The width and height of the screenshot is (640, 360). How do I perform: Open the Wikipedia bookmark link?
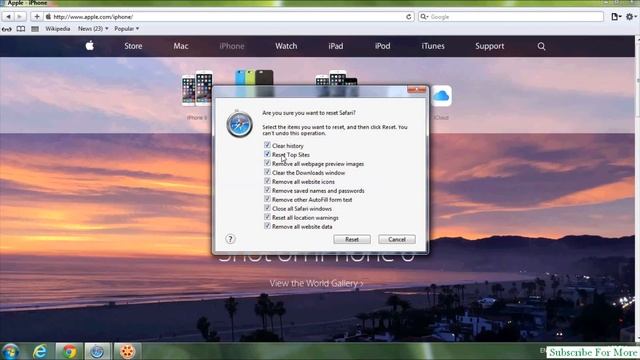[x=58, y=29]
